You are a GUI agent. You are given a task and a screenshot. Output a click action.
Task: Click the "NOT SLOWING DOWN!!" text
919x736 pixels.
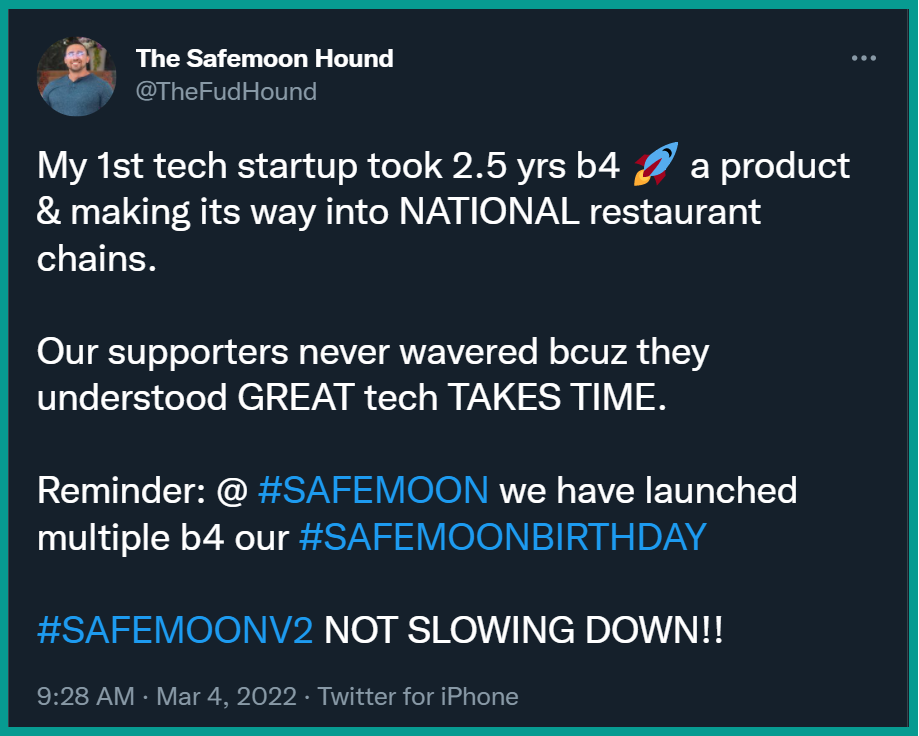coord(523,631)
